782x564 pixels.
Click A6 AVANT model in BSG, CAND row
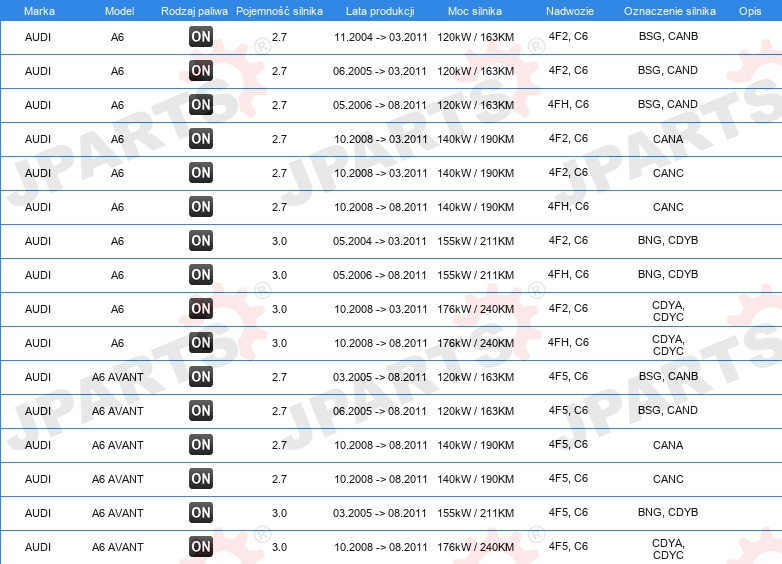coord(118,411)
